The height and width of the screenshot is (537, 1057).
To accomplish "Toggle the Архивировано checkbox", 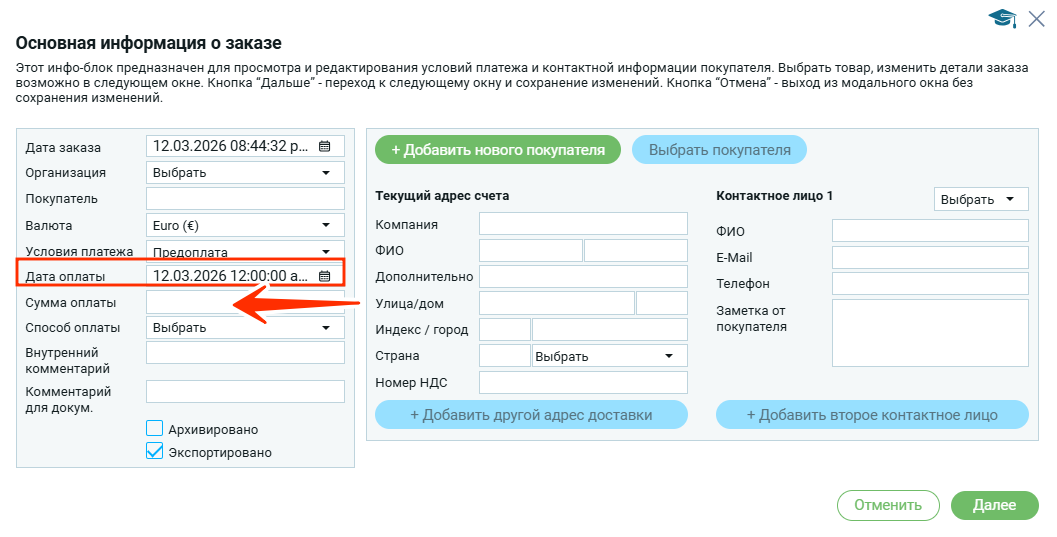I will coord(155,429).
